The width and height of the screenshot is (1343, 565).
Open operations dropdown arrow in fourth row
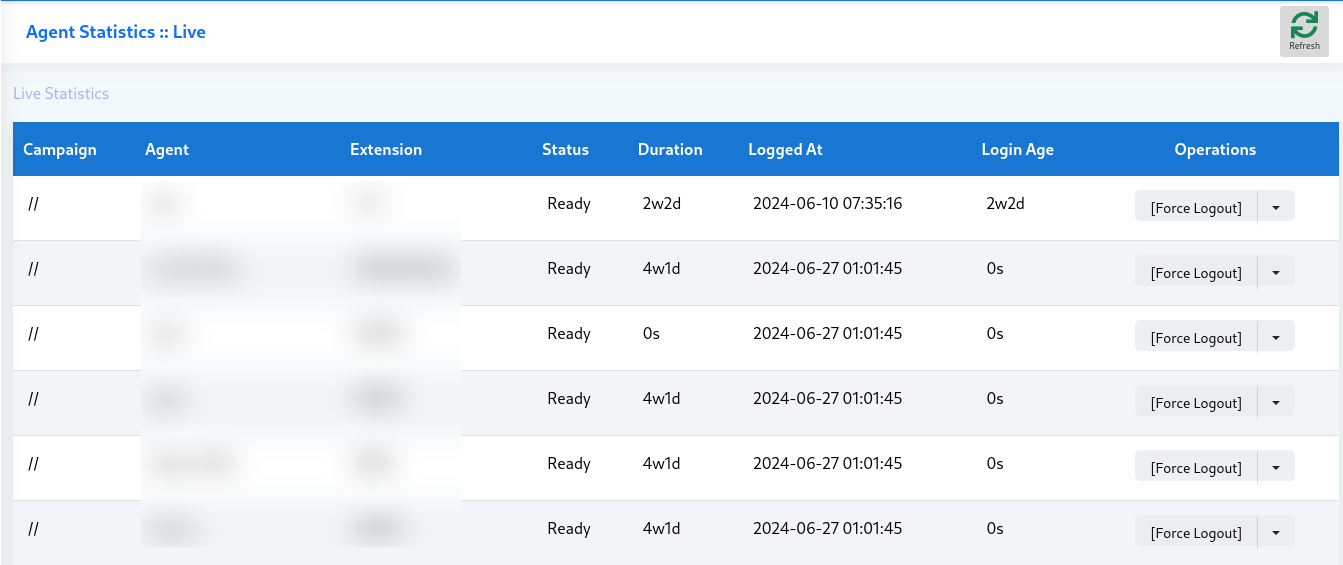(1276, 402)
